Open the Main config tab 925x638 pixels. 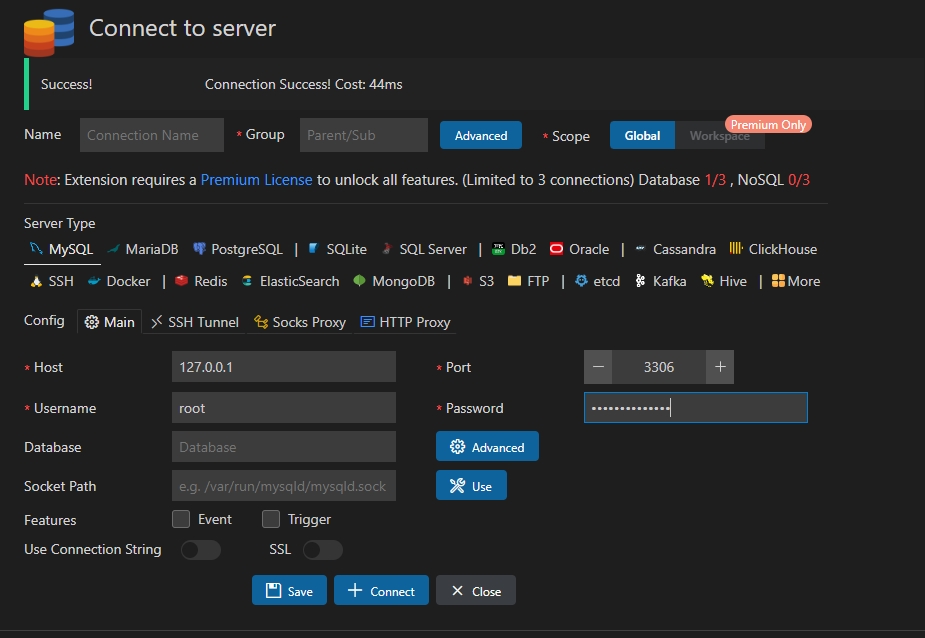pyautogui.click(x=109, y=322)
